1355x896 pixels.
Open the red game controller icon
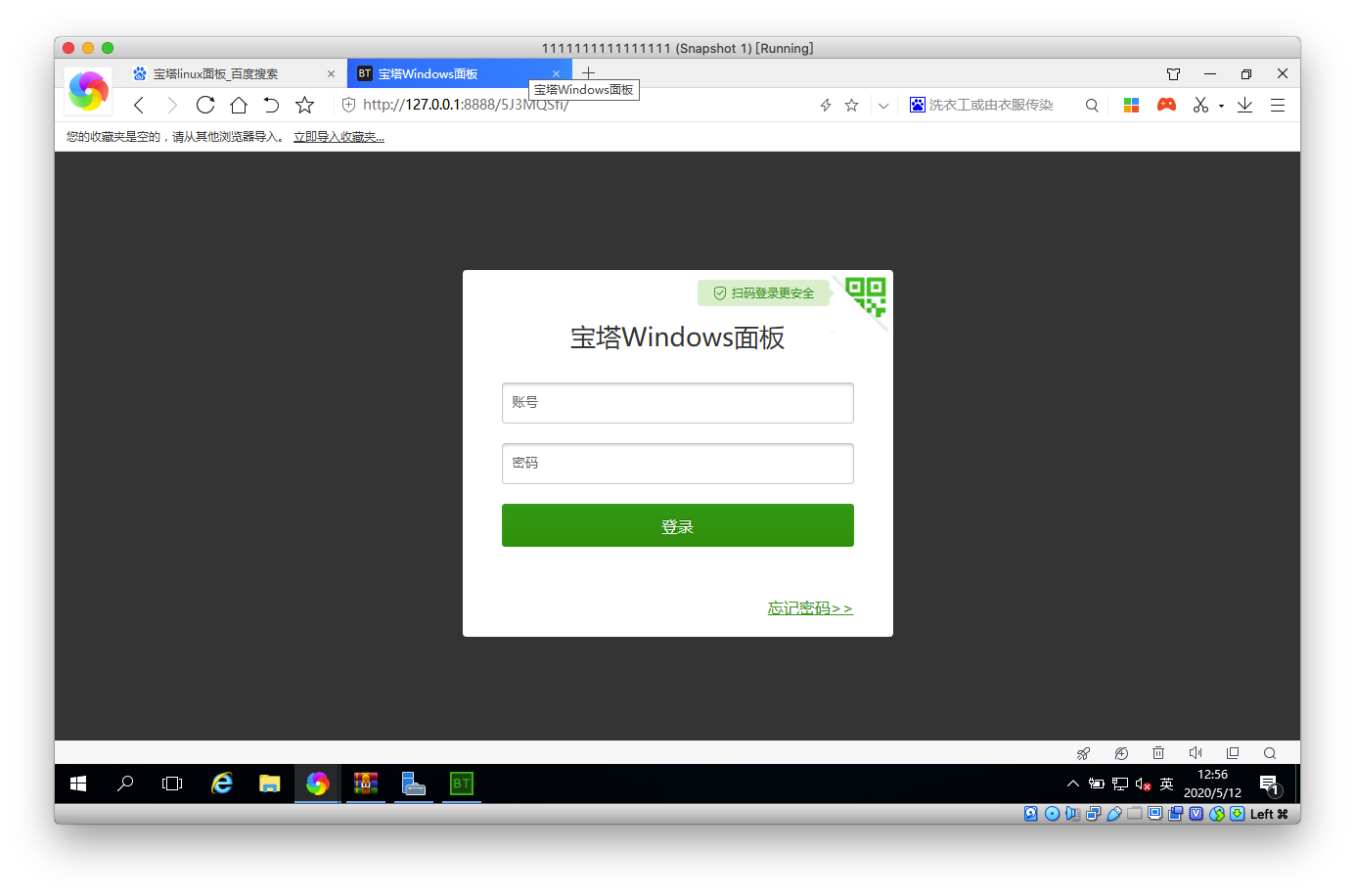coord(1166,105)
